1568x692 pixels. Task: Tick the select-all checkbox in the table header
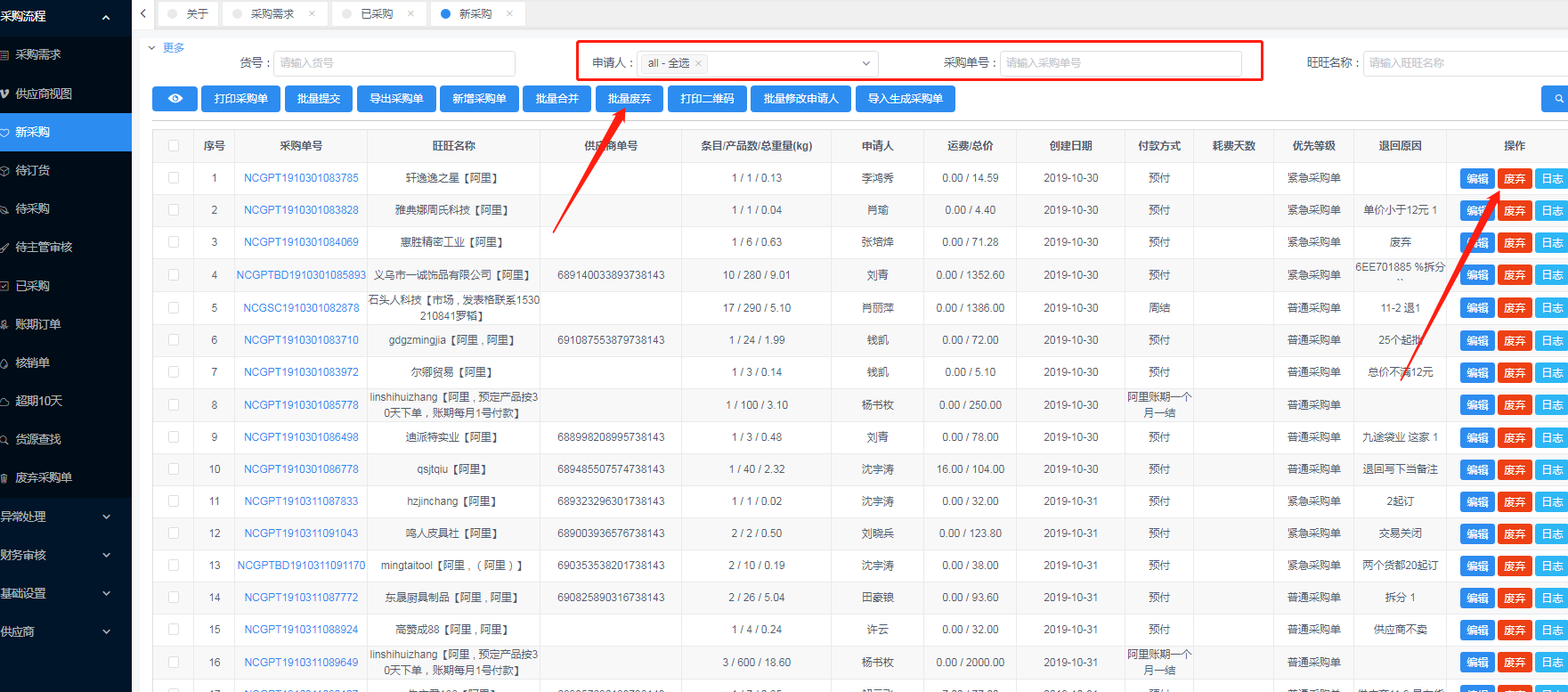click(x=174, y=146)
